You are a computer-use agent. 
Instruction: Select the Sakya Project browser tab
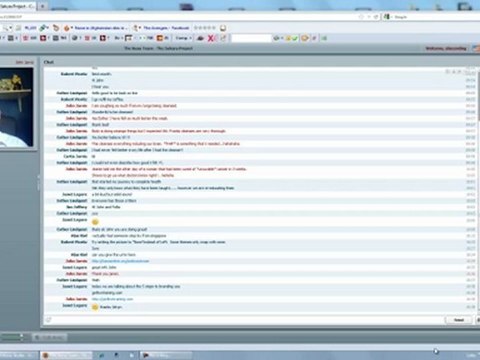17,6
